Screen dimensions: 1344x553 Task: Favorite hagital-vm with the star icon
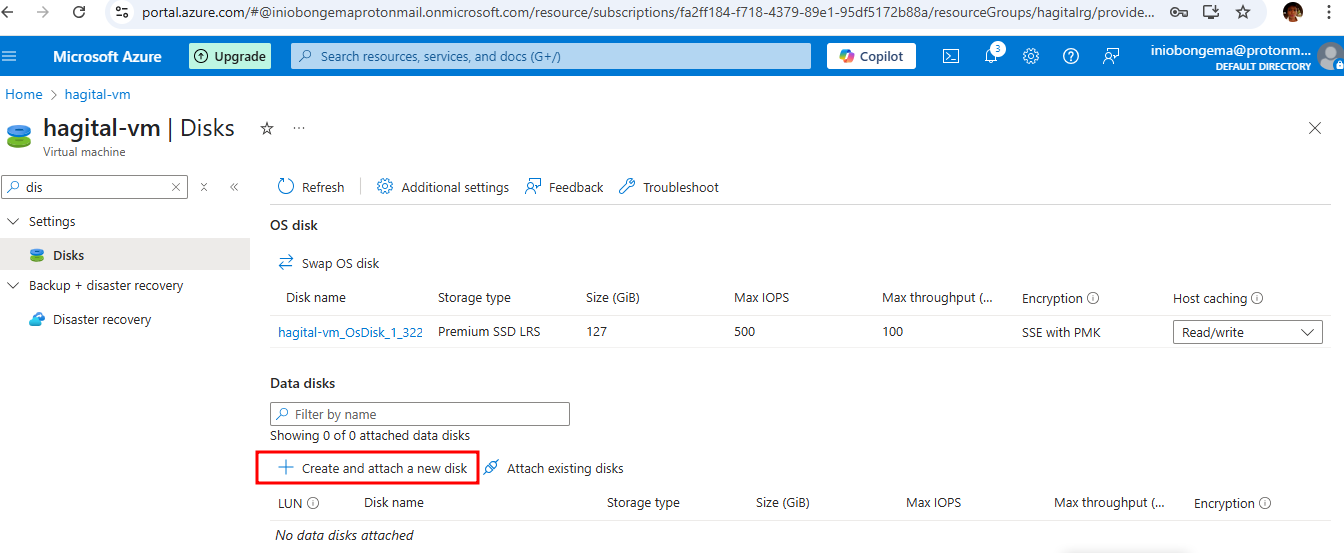267,128
